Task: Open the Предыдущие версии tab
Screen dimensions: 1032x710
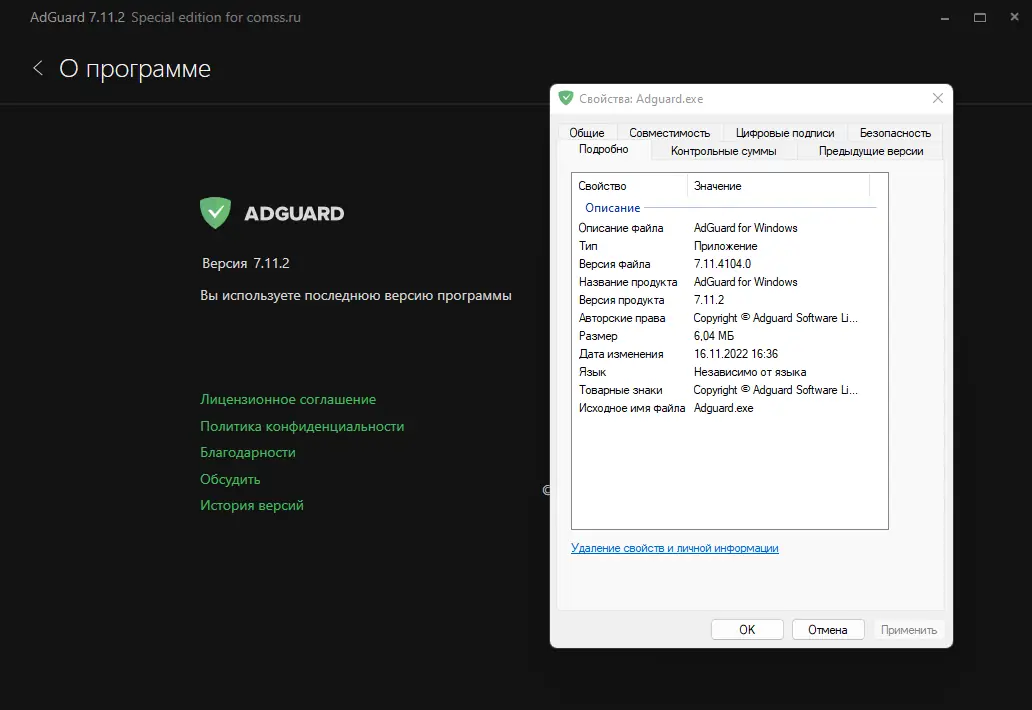Action: click(870, 151)
